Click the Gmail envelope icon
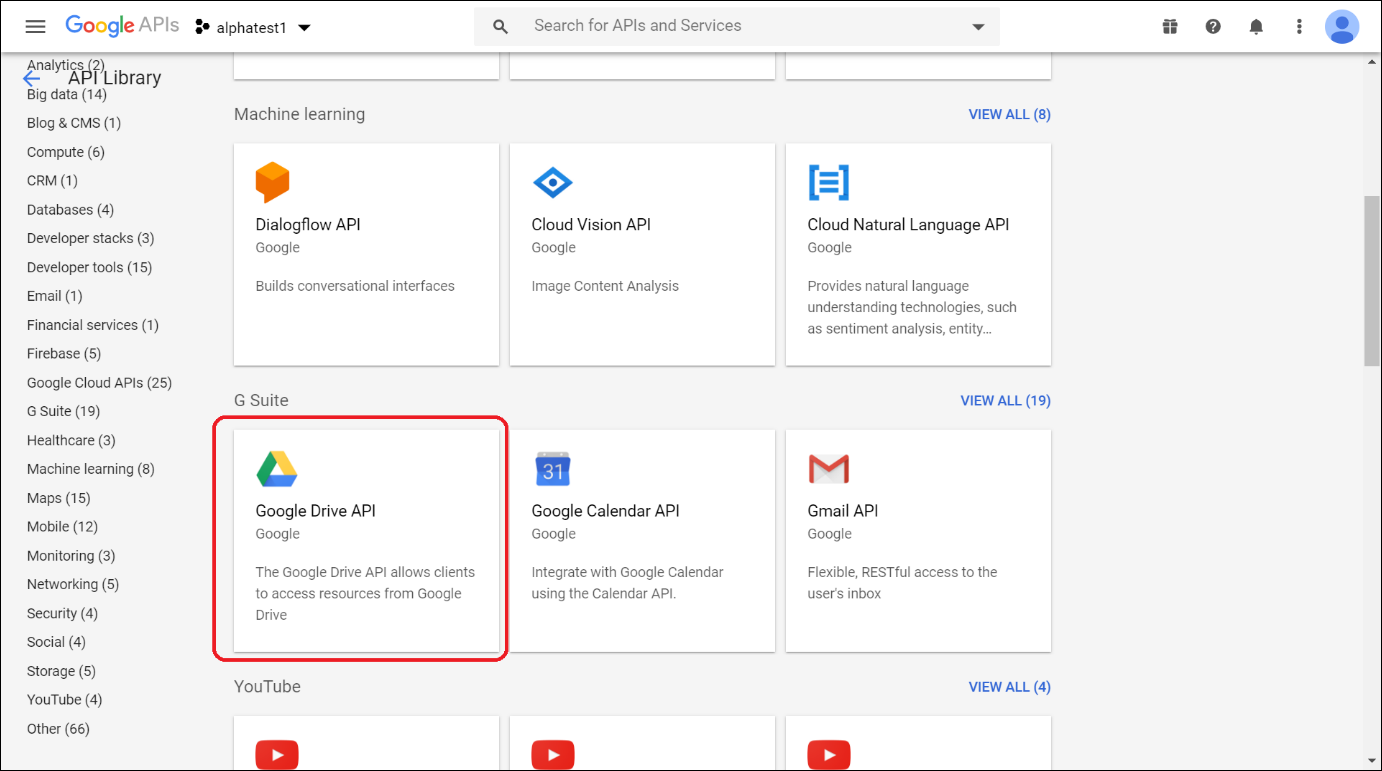This screenshot has height=771, width=1382. (x=828, y=469)
